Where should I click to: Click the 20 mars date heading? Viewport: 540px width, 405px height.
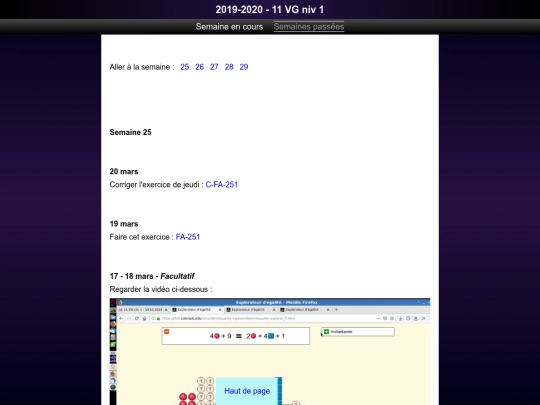[x=124, y=172]
